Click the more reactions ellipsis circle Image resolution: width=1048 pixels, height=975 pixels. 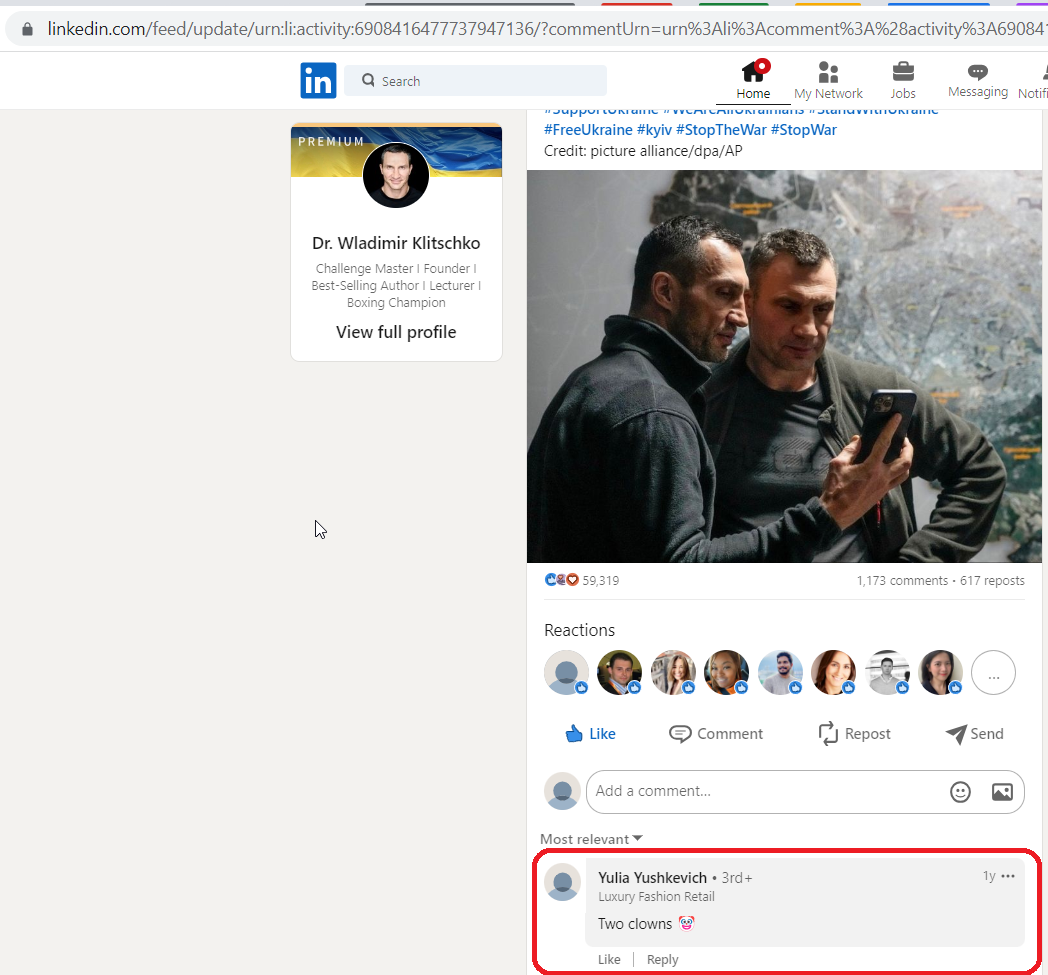tap(993, 673)
